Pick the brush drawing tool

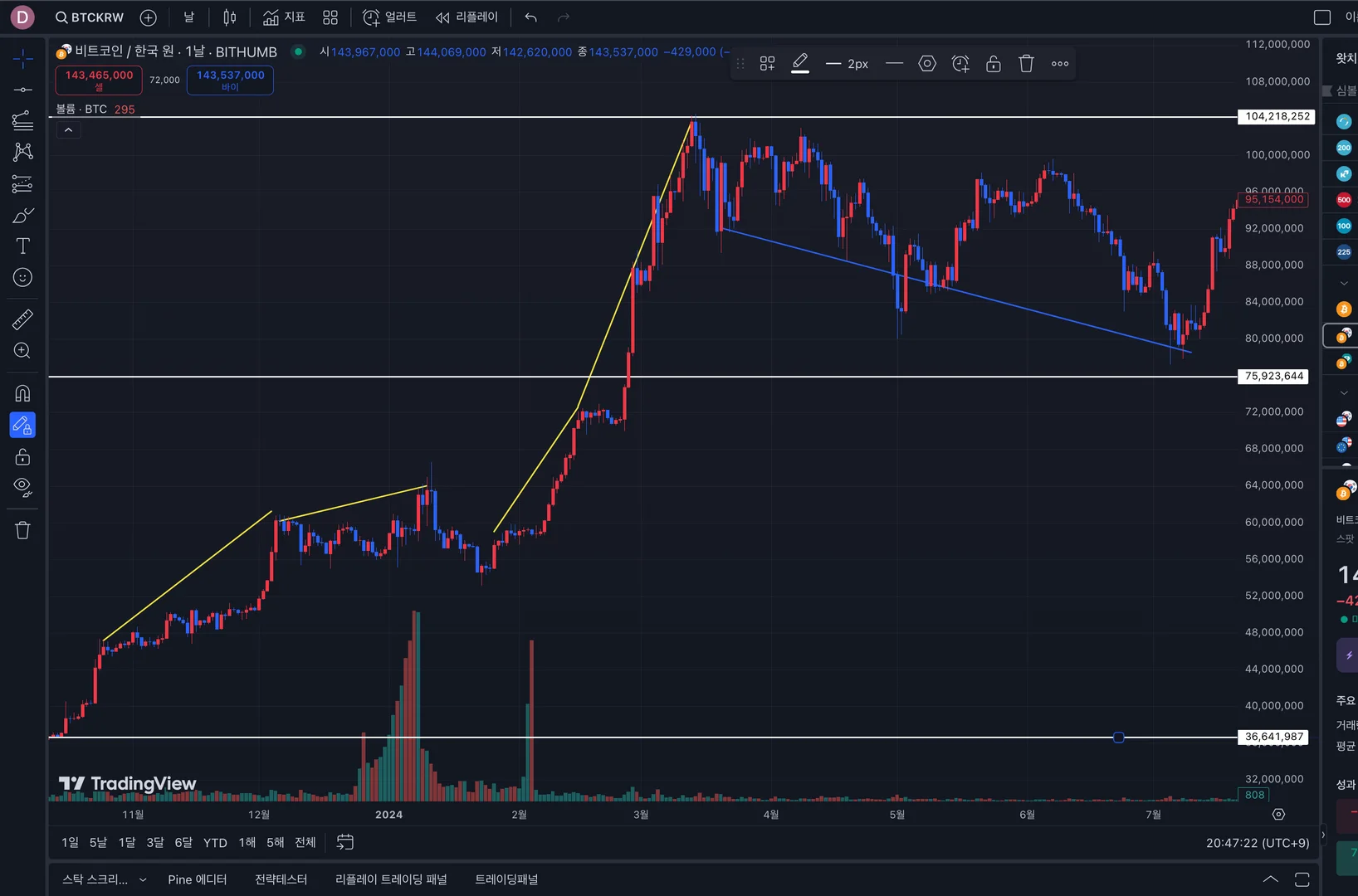[x=22, y=216]
